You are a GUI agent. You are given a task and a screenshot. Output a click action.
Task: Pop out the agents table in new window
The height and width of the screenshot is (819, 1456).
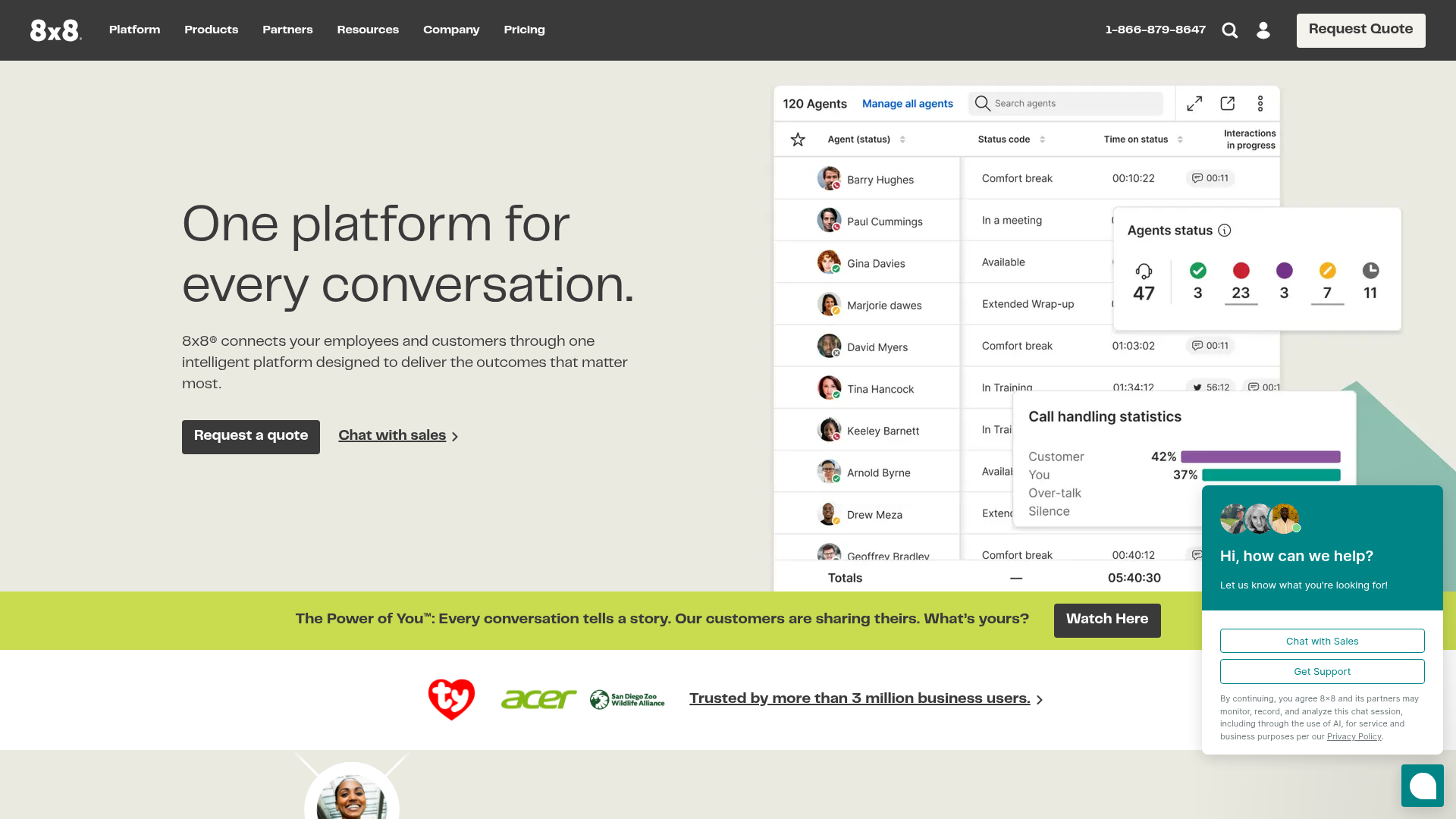coord(1228,103)
